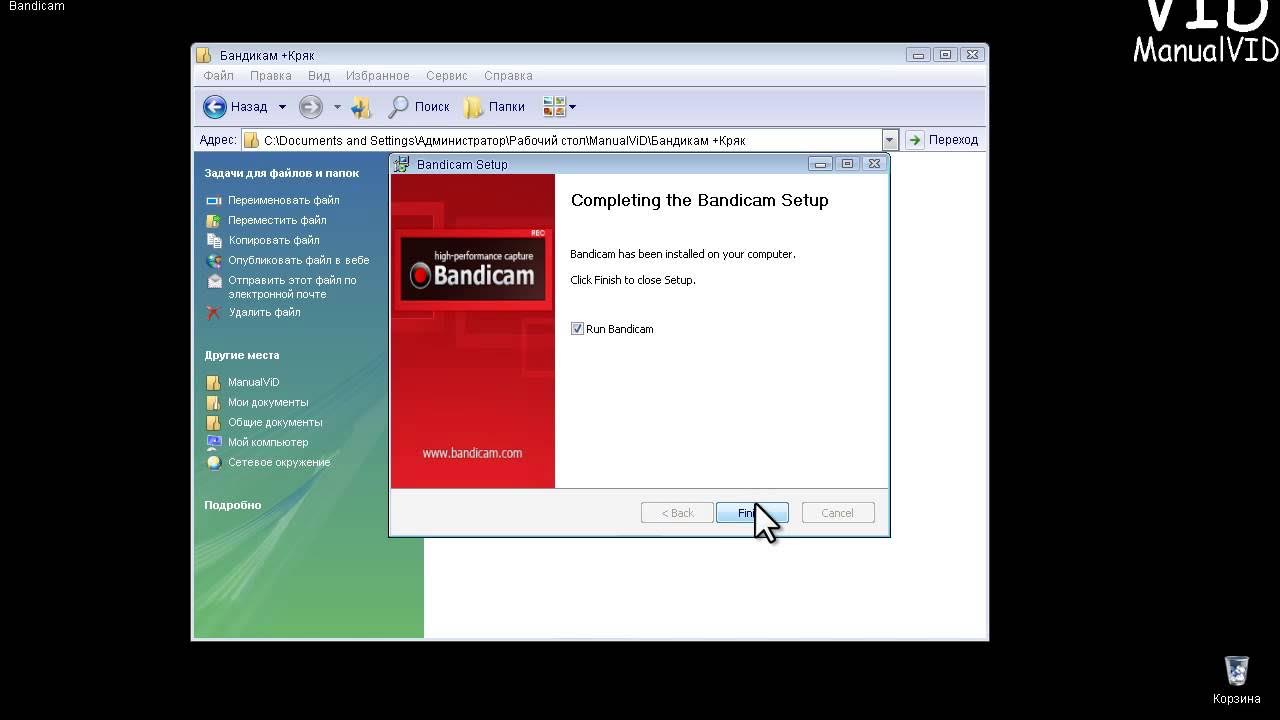Click Переименовать файл task link
Screen dimensions: 1280x720
[283, 200]
